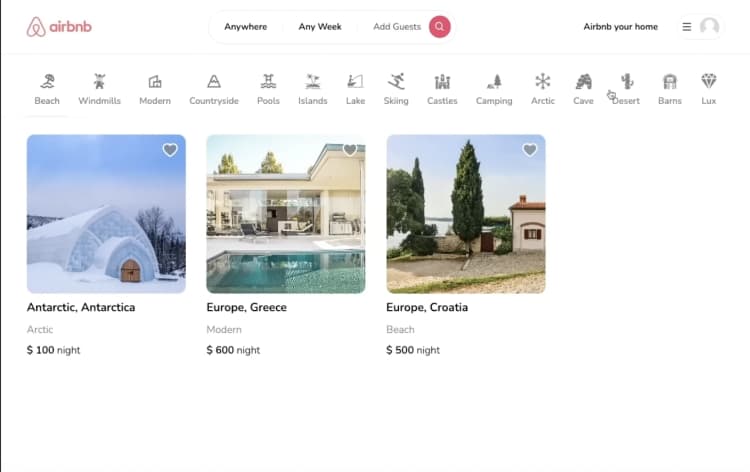Image resolution: width=750 pixels, height=472 pixels.
Task: Open the Anywhere location selector
Action: click(x=245, y=27)
